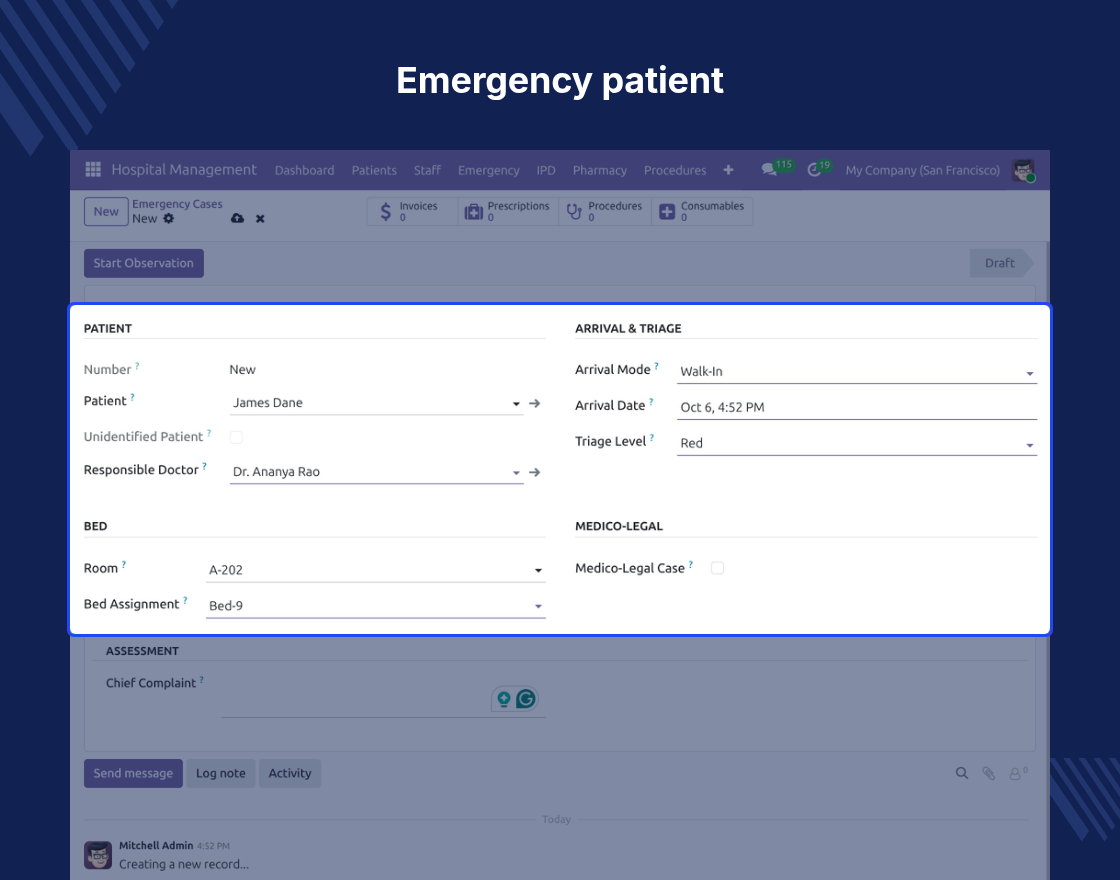Open the IPD menu
The width and height of the screenshot is (1120, 880).
(546, 170)
